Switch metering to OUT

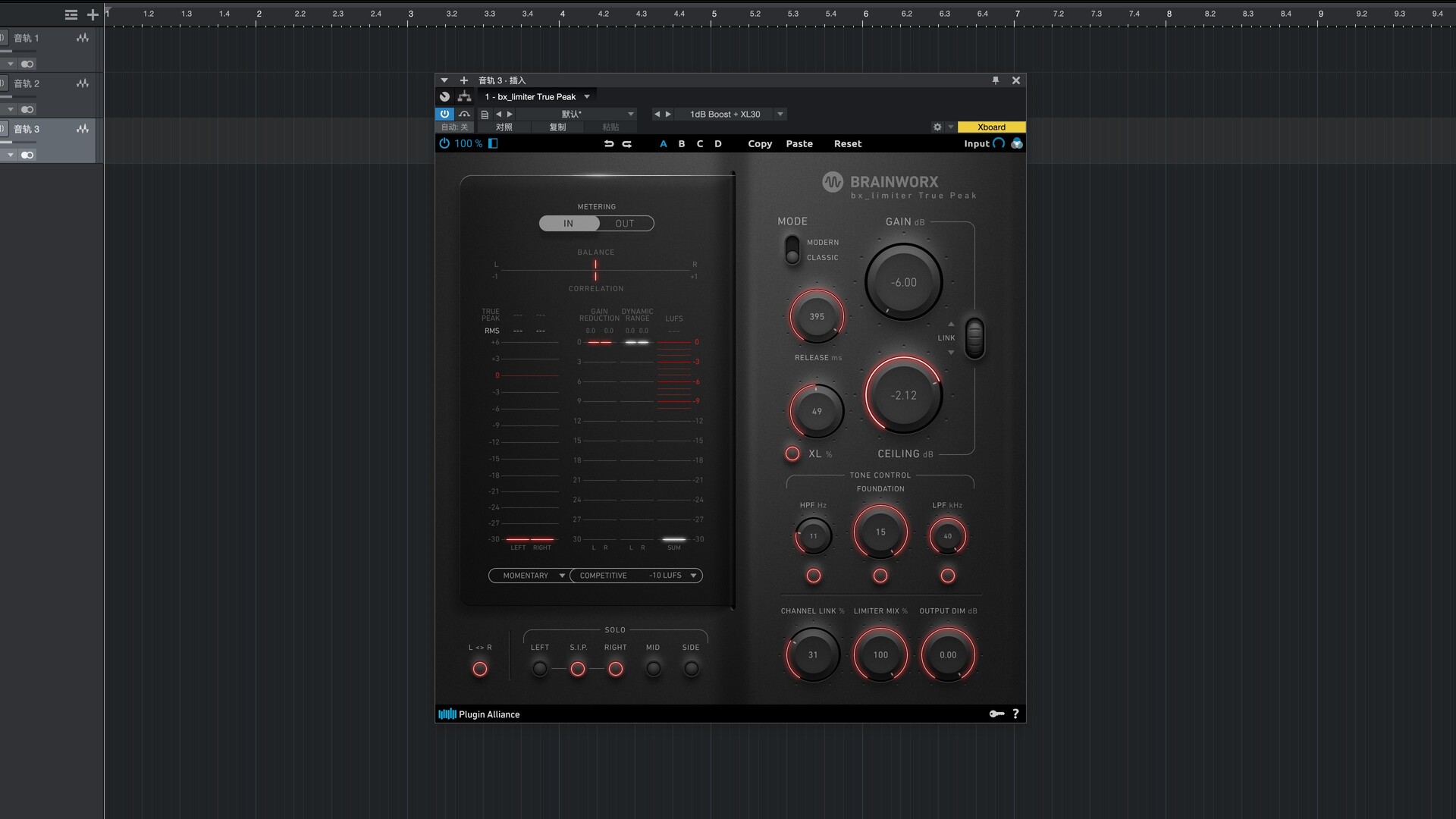click(x=625, y=224)
